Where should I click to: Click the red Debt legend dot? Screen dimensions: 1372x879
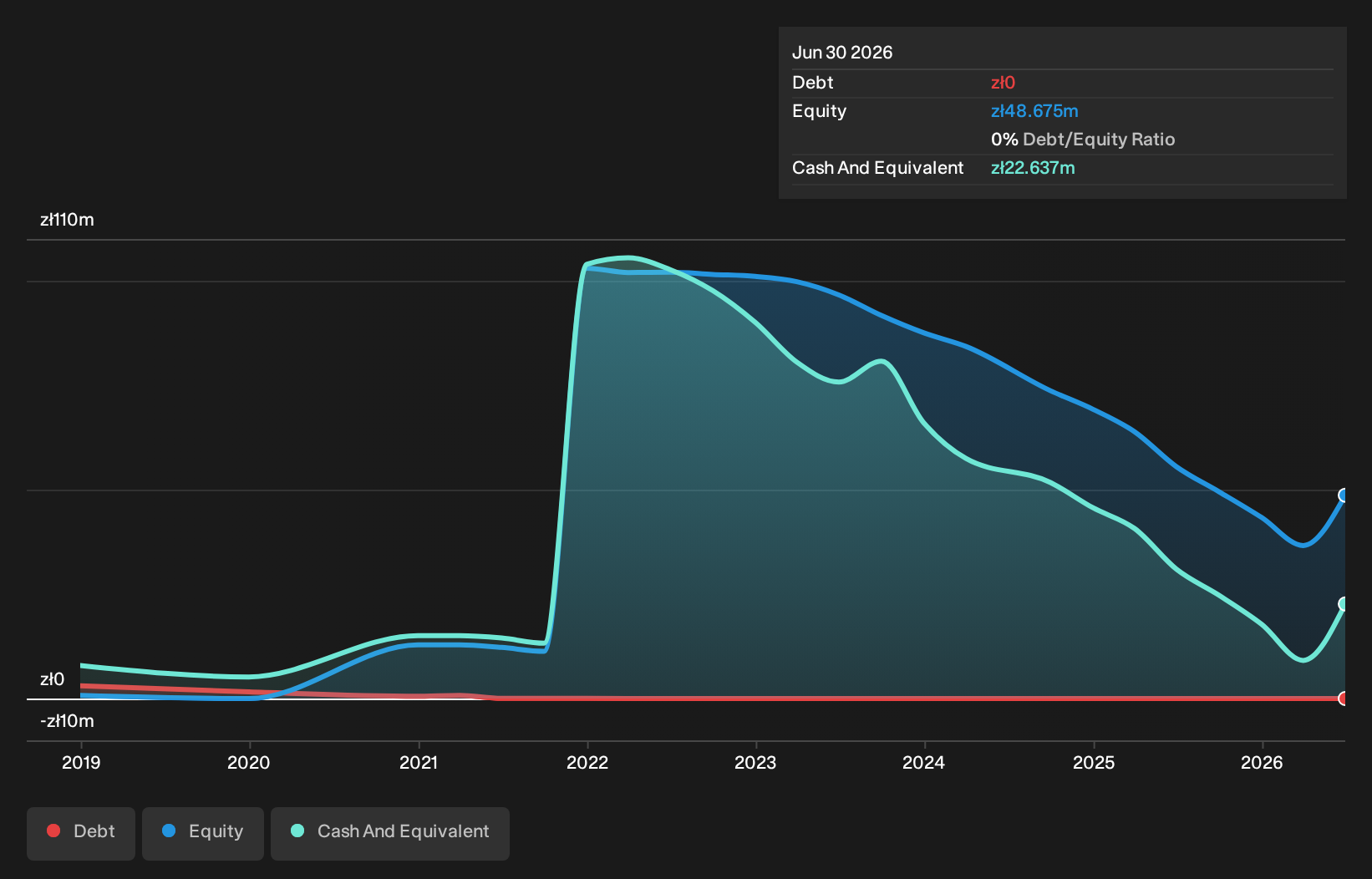(x=53, y=831)
